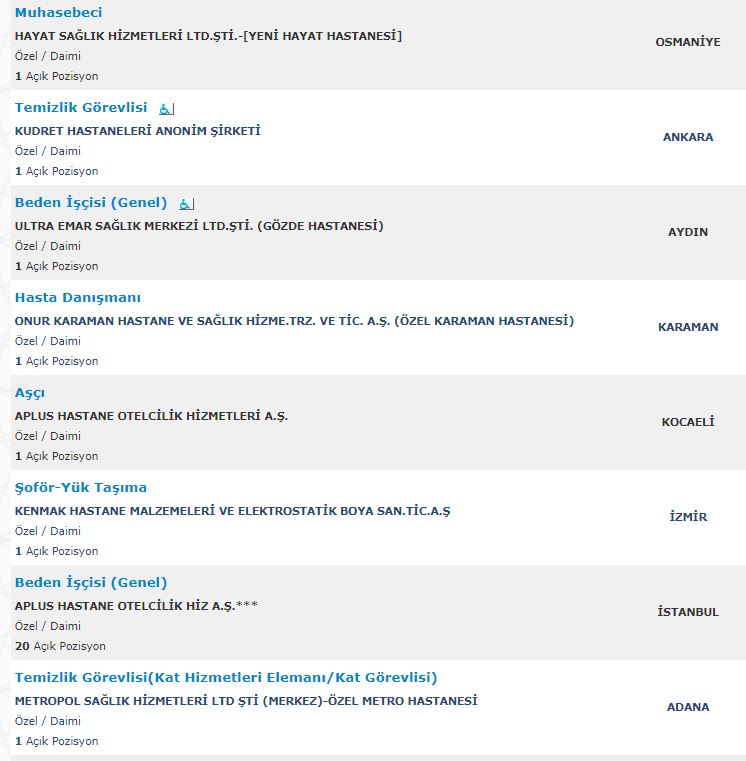
Task: Open Temizlik Görevlisi (Kat Hizmetleri Elemanı) listing
Action: pos(226,678)
